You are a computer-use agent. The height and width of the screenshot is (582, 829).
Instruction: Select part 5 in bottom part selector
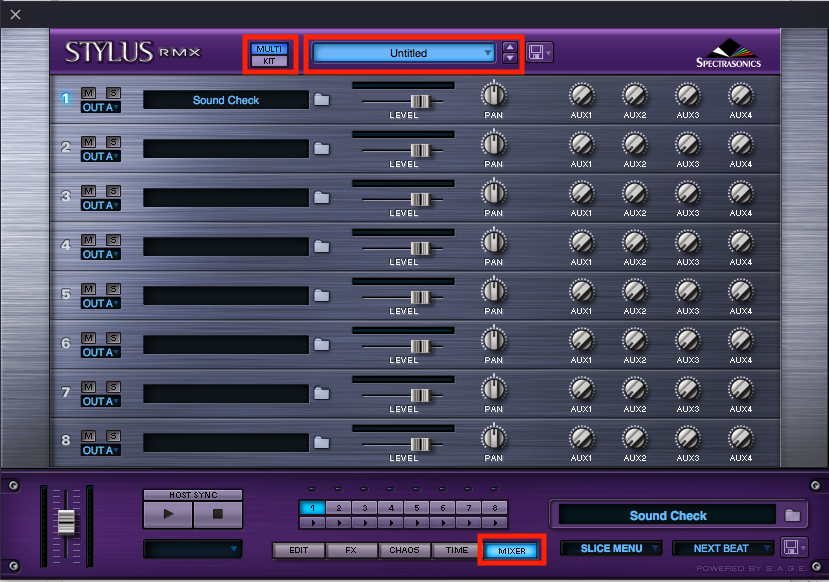[x=417, y=508]
